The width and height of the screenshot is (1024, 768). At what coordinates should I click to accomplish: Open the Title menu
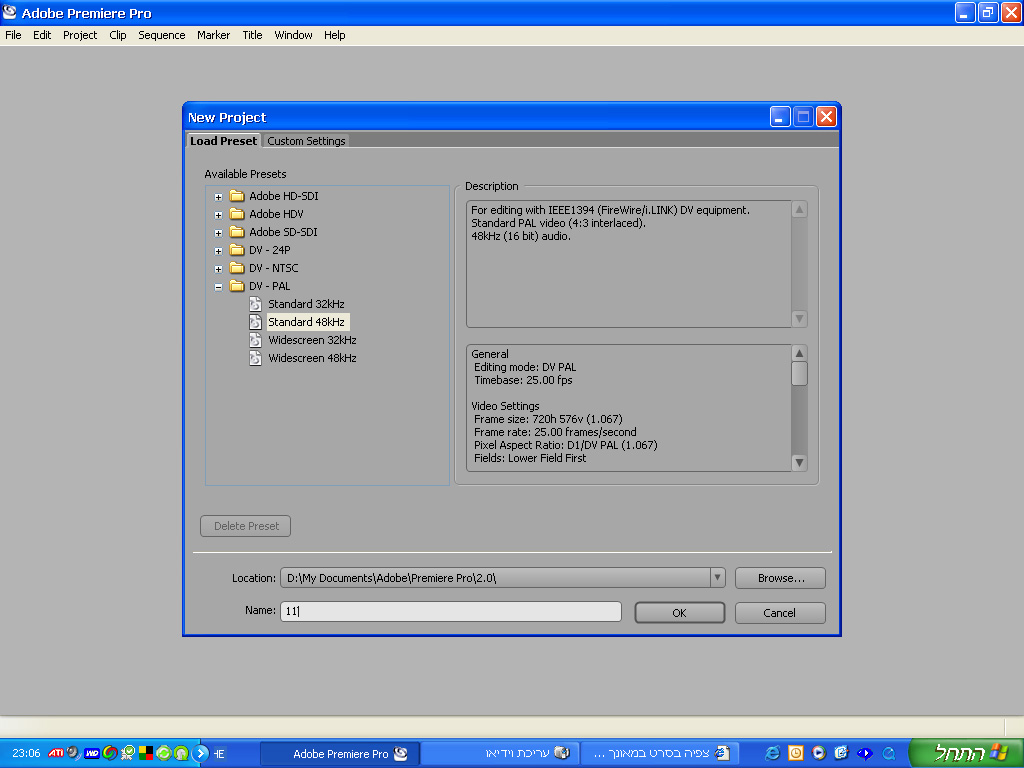tap(252, 35)
